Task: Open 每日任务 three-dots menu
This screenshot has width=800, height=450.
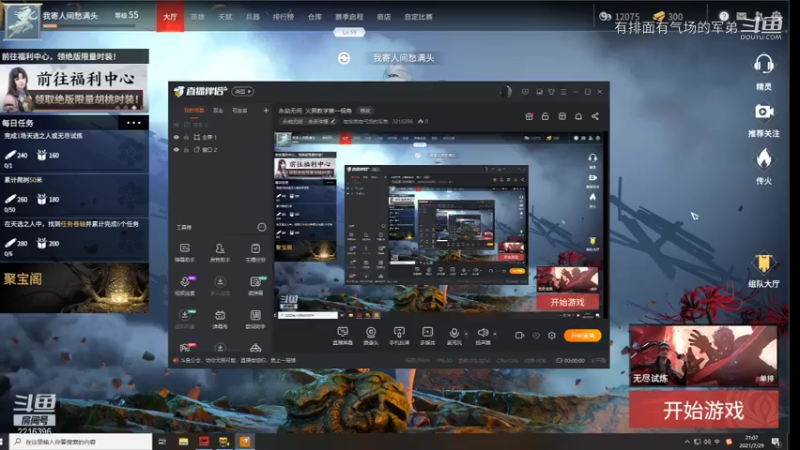Action: tap(134, 123)
